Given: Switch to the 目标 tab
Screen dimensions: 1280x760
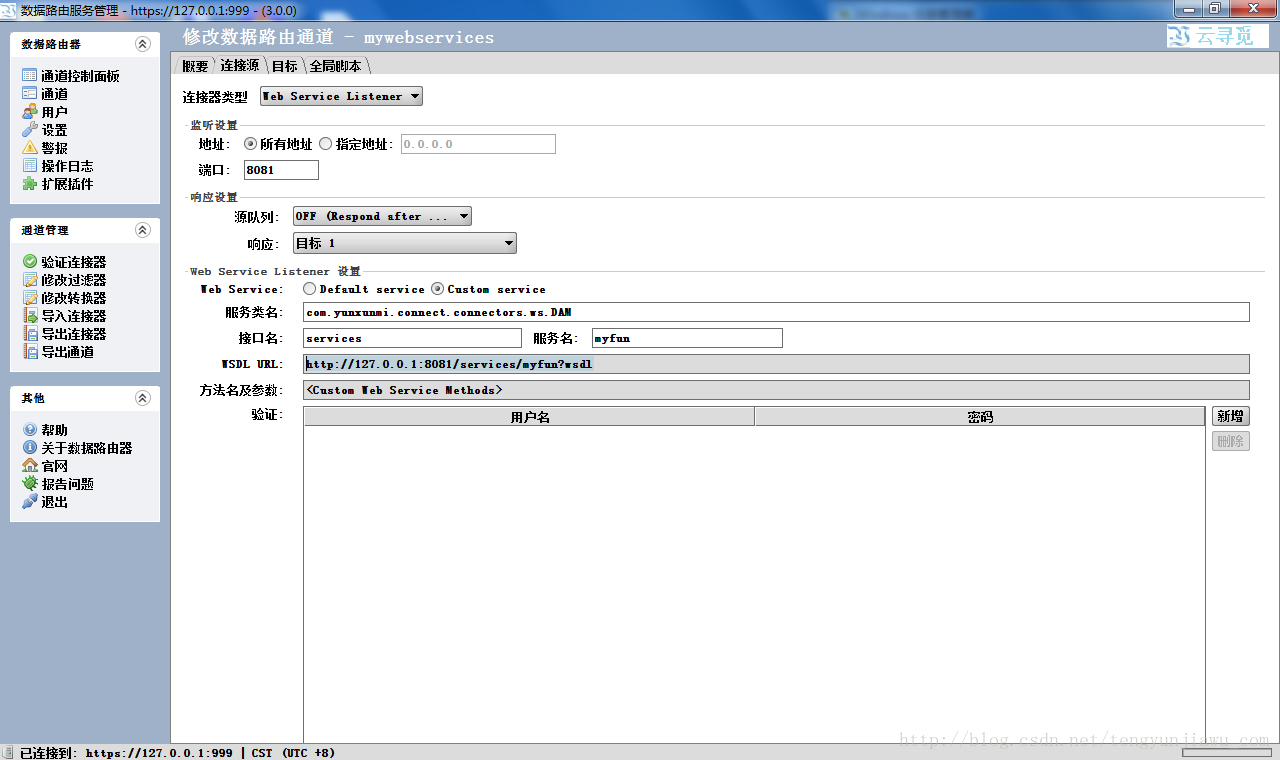Looking at the screenshot, I should click(x=285, y=66).
